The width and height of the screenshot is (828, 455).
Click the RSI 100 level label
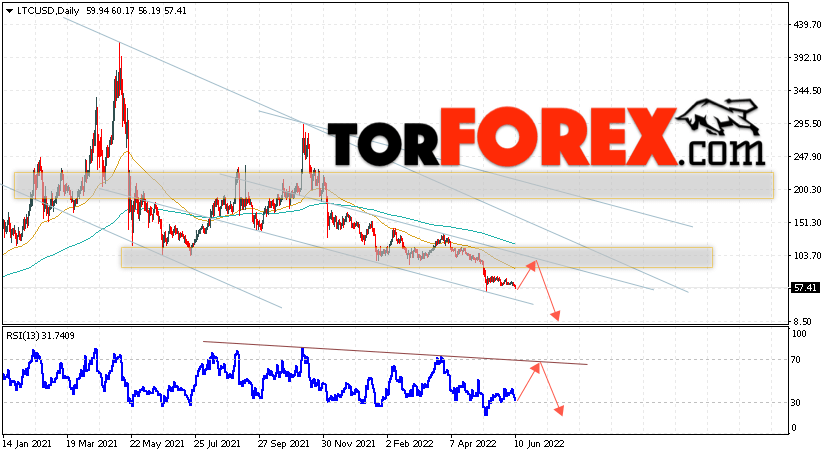coord(799,334)
